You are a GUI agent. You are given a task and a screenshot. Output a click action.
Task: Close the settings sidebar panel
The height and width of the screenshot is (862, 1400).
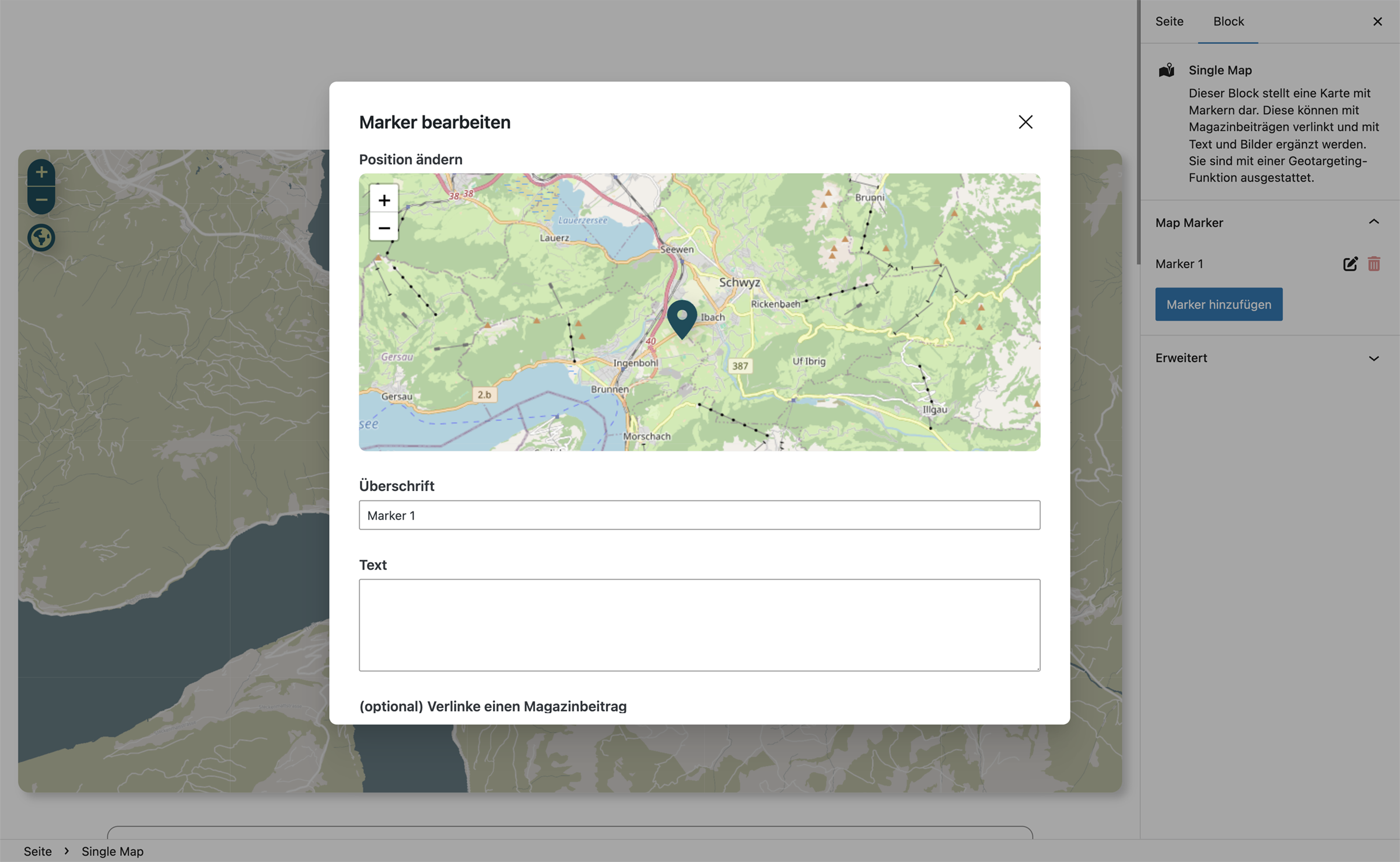1377,22
